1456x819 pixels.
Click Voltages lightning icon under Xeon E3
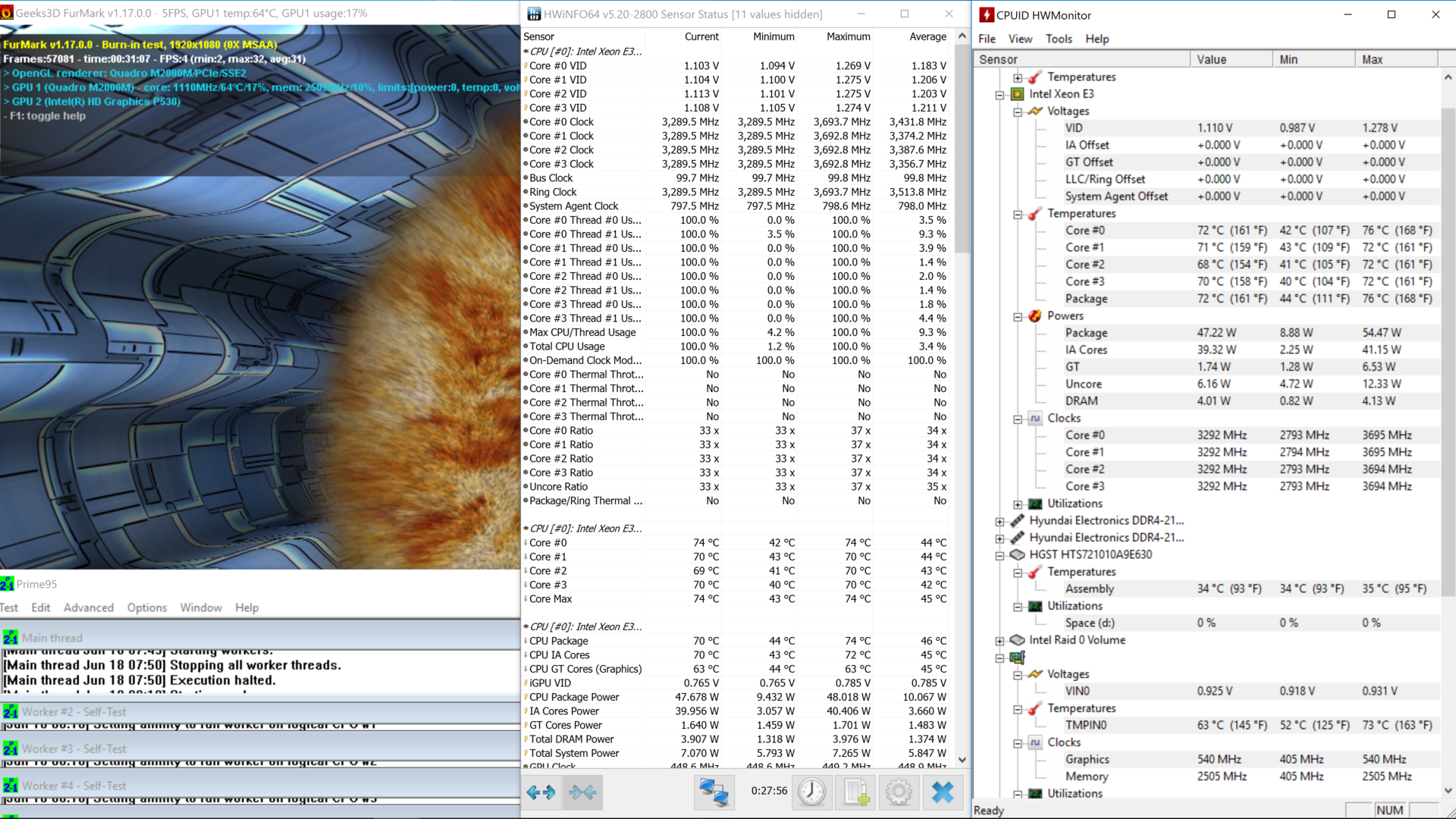tap(1035, 111)
